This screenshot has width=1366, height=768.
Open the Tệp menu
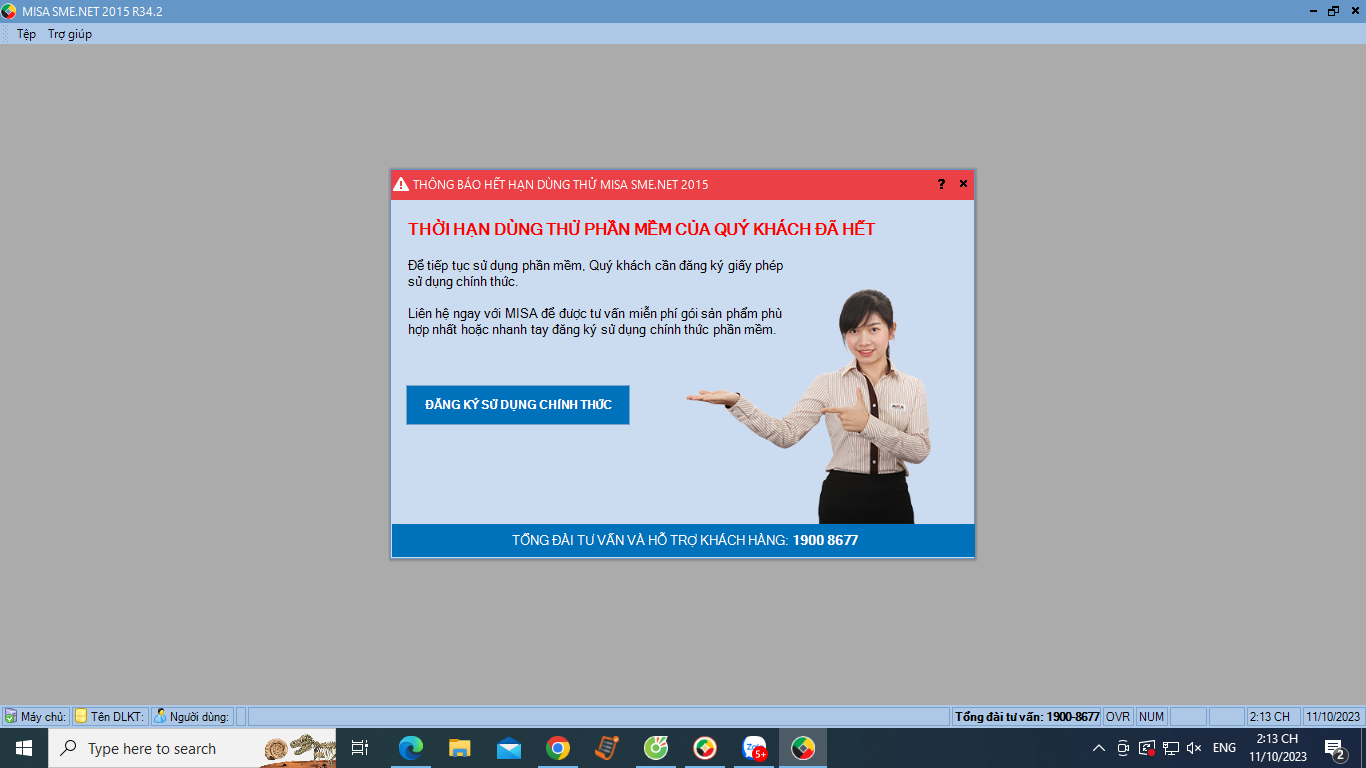click(x=26, y=34)
